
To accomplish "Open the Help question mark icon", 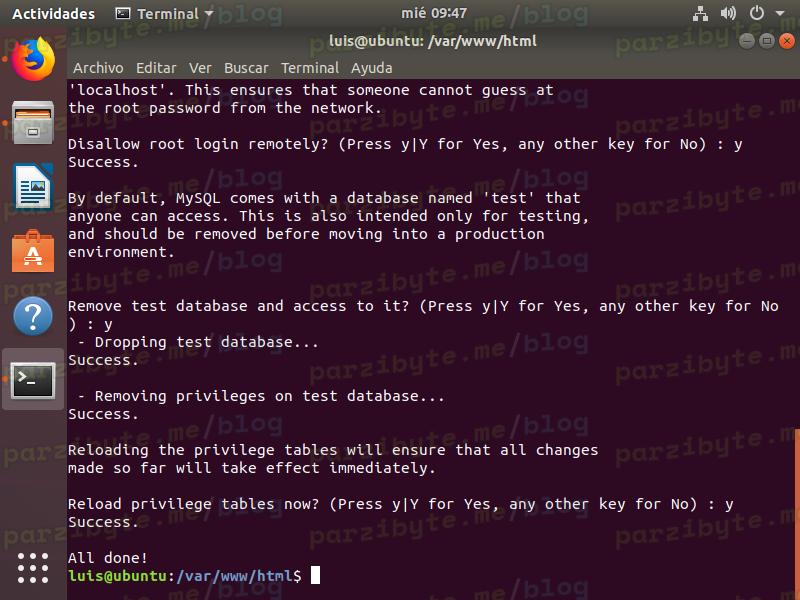I will 33,316.
